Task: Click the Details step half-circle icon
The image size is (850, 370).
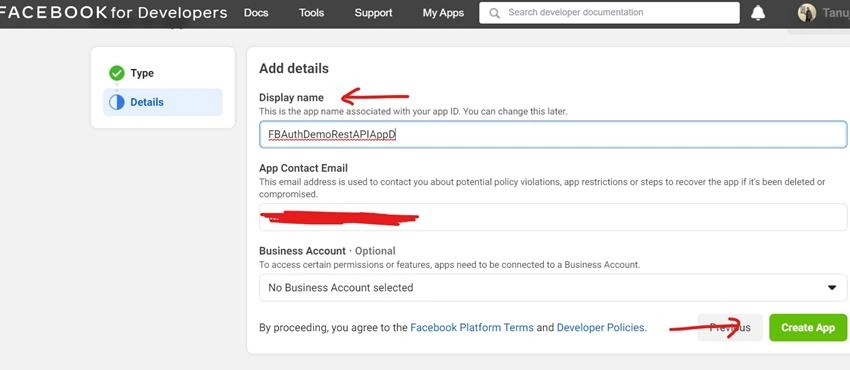Action: pos(117,102)
